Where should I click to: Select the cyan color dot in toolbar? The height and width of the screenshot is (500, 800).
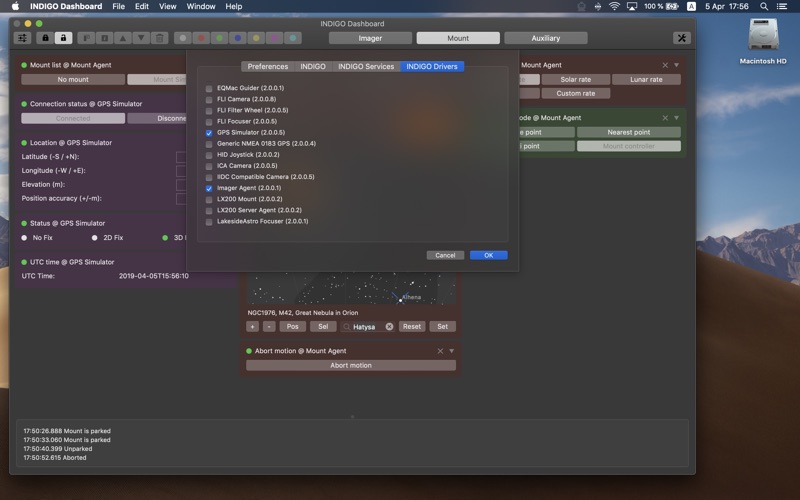tap(293, 38)
